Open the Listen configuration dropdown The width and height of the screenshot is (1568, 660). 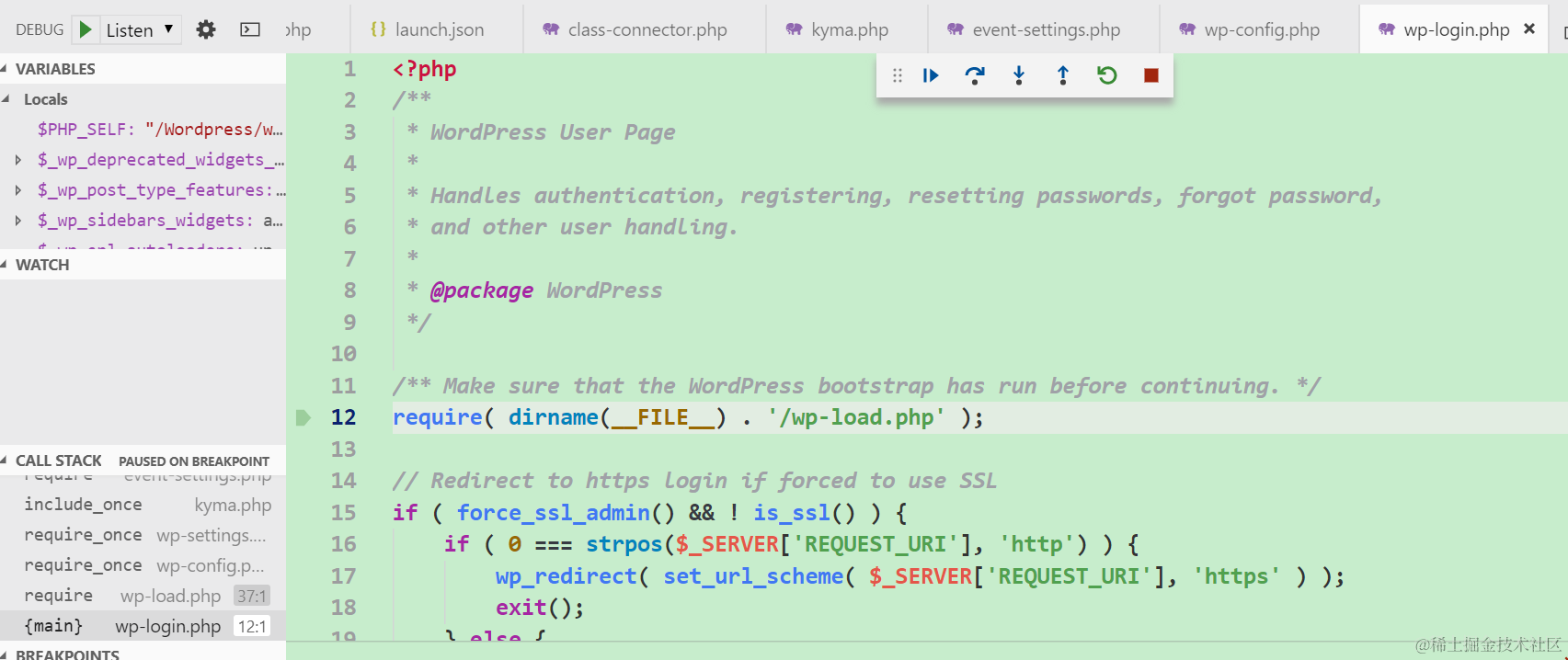tap(139, 29)
